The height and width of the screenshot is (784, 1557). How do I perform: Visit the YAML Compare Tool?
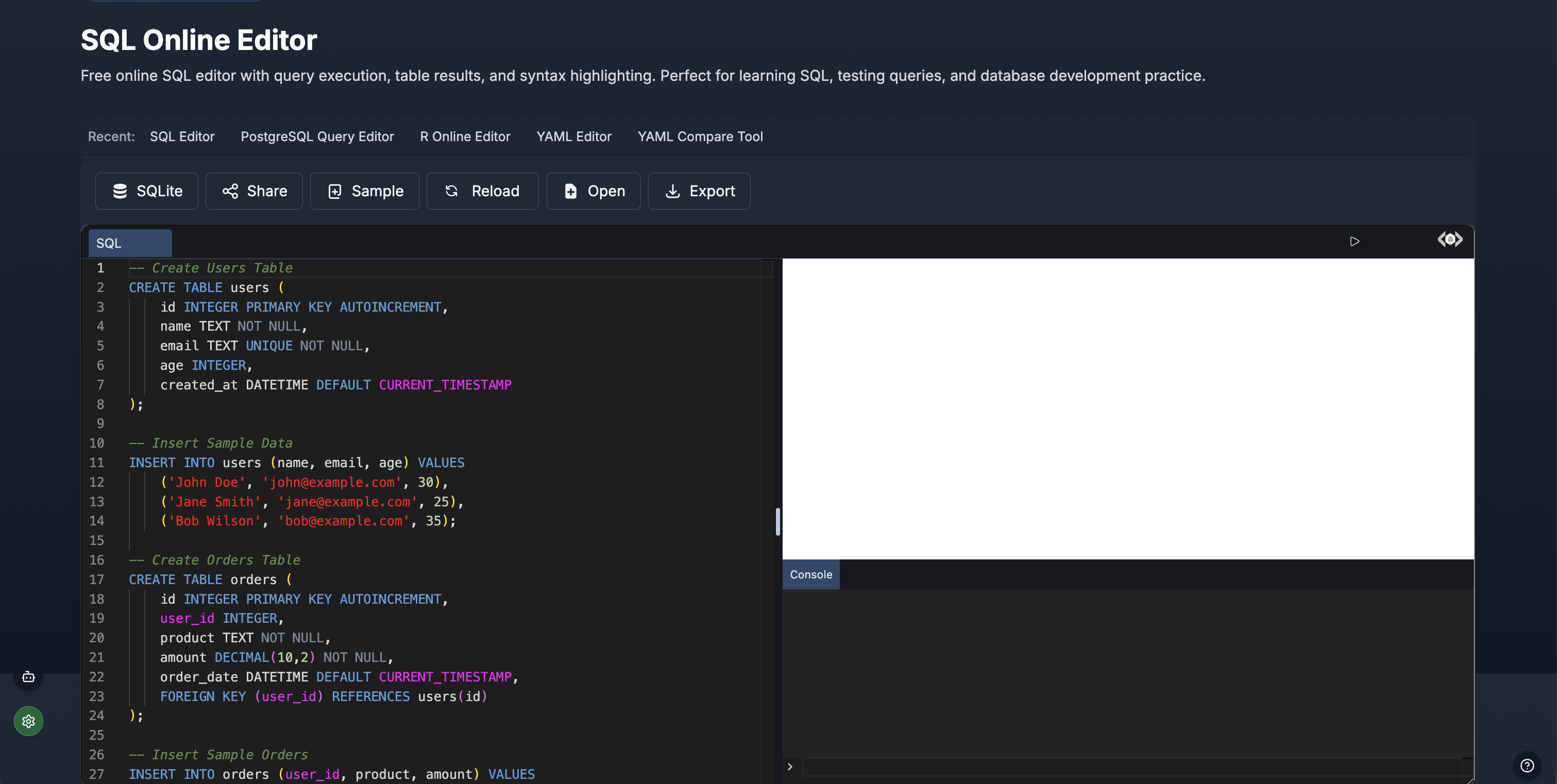tap(700, 137)
